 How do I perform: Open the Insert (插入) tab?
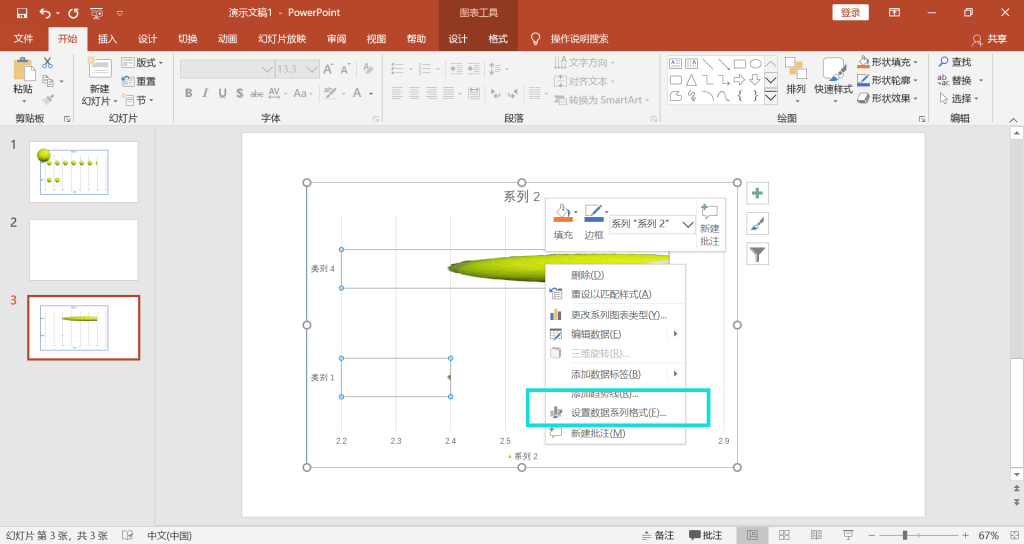[x=107, y=39]
